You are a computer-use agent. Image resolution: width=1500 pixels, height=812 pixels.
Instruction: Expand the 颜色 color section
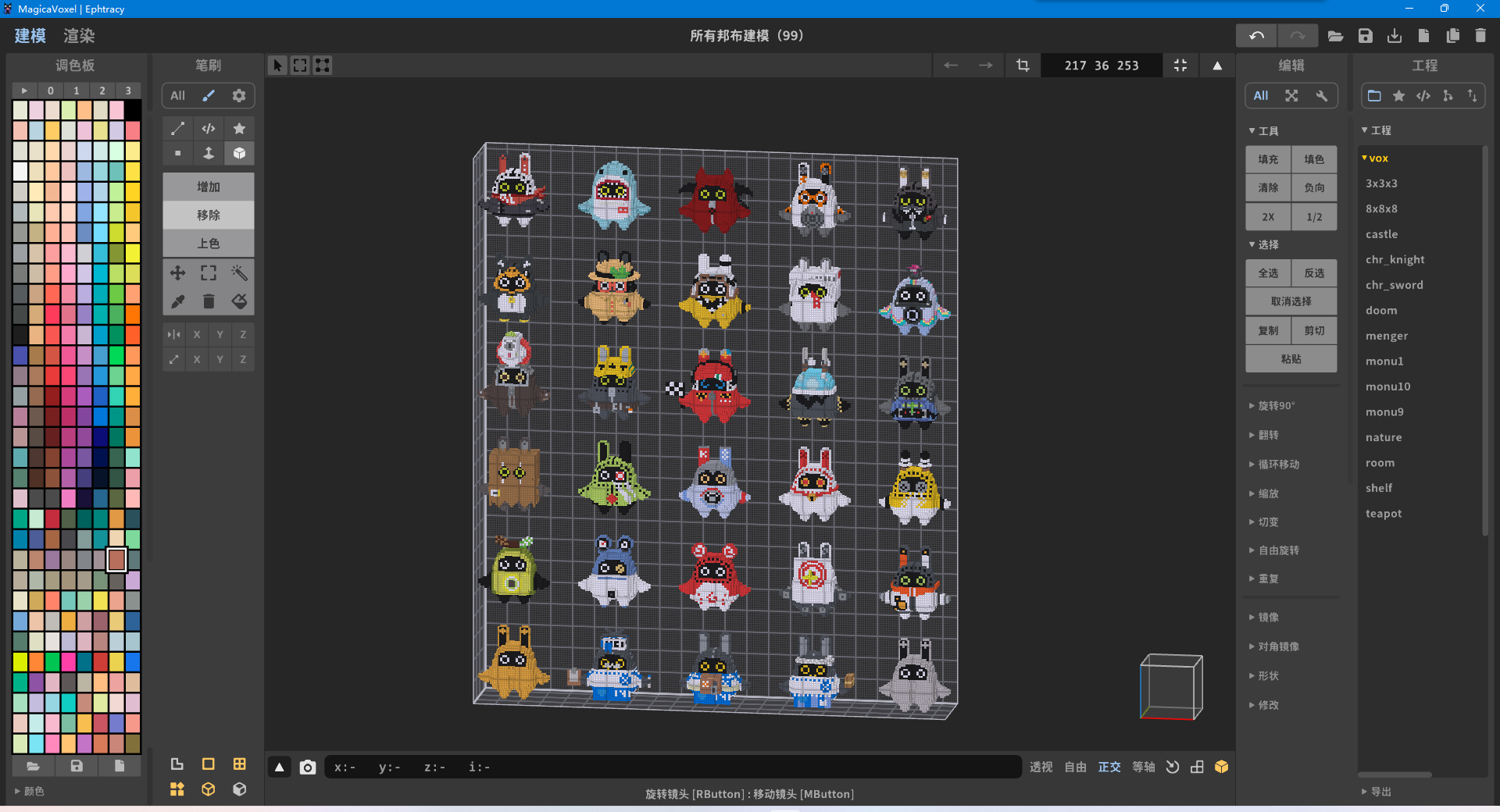point(31,791)
